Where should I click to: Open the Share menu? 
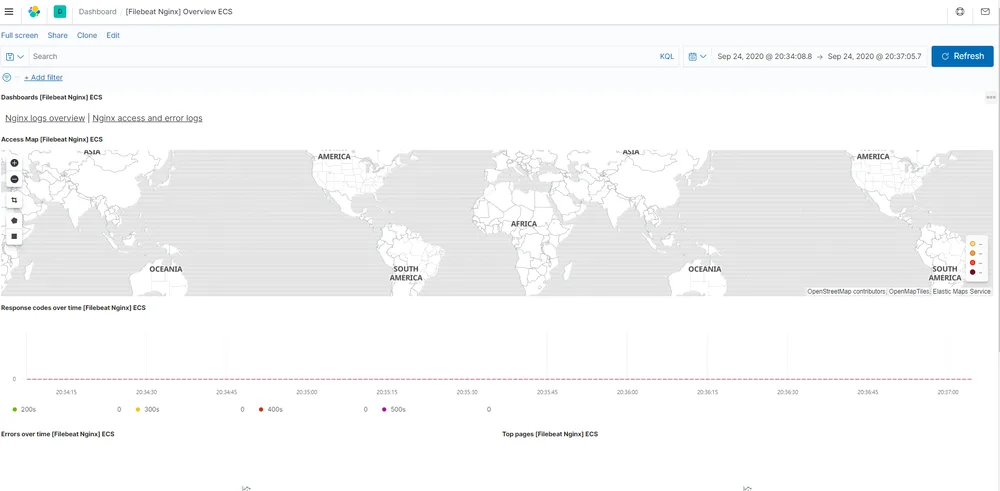tap(57, 36)
